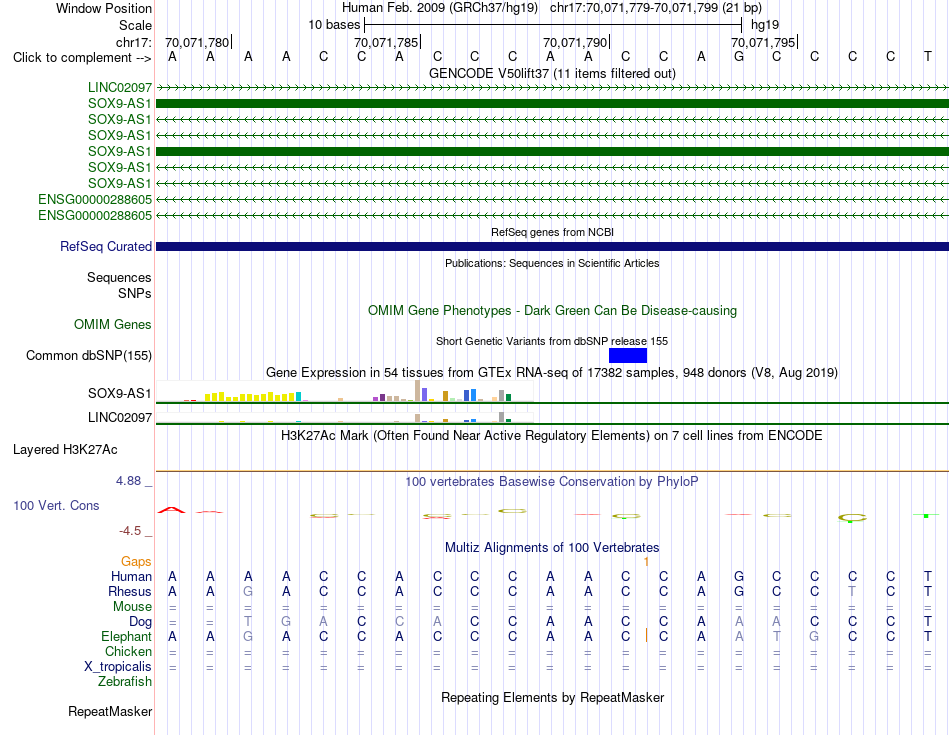950x735 pixels.
Task: Click the tall red PhyloP peak at first base
Action: point(171,510)
